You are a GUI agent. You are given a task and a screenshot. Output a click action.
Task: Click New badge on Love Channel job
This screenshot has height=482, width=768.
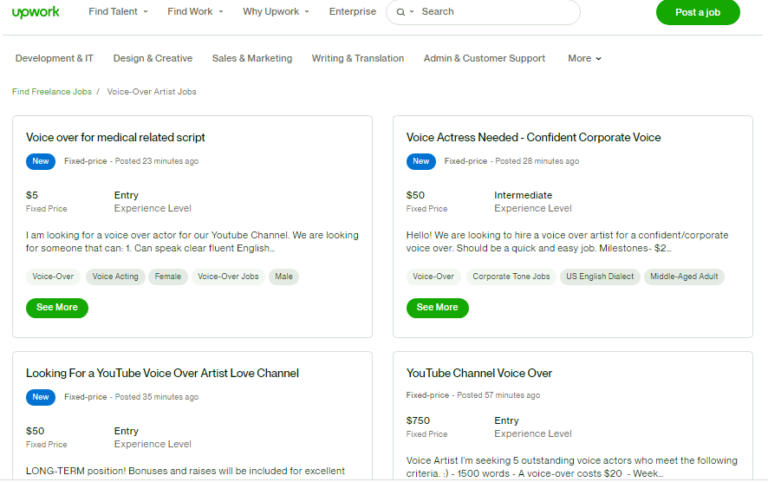click(41, 397)
